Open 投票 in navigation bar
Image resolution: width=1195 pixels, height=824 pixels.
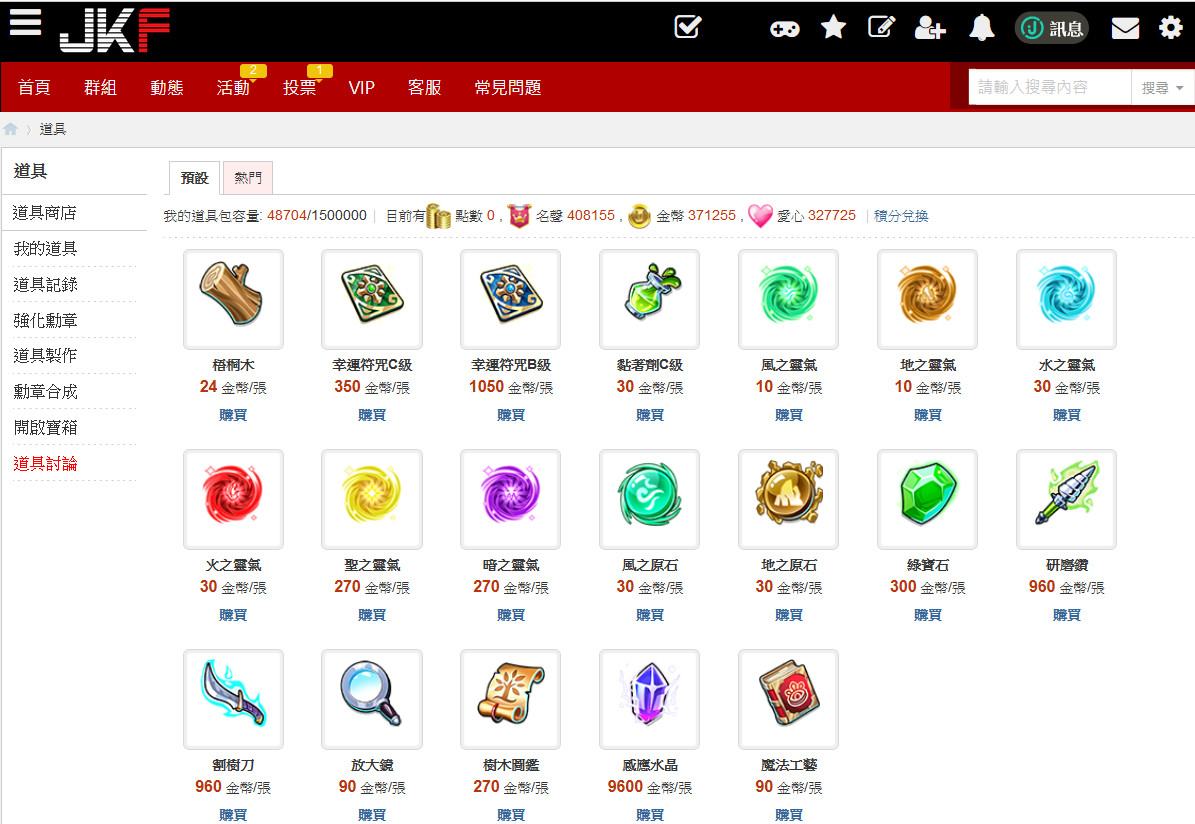pyautogui.click(x=300, y=88)
